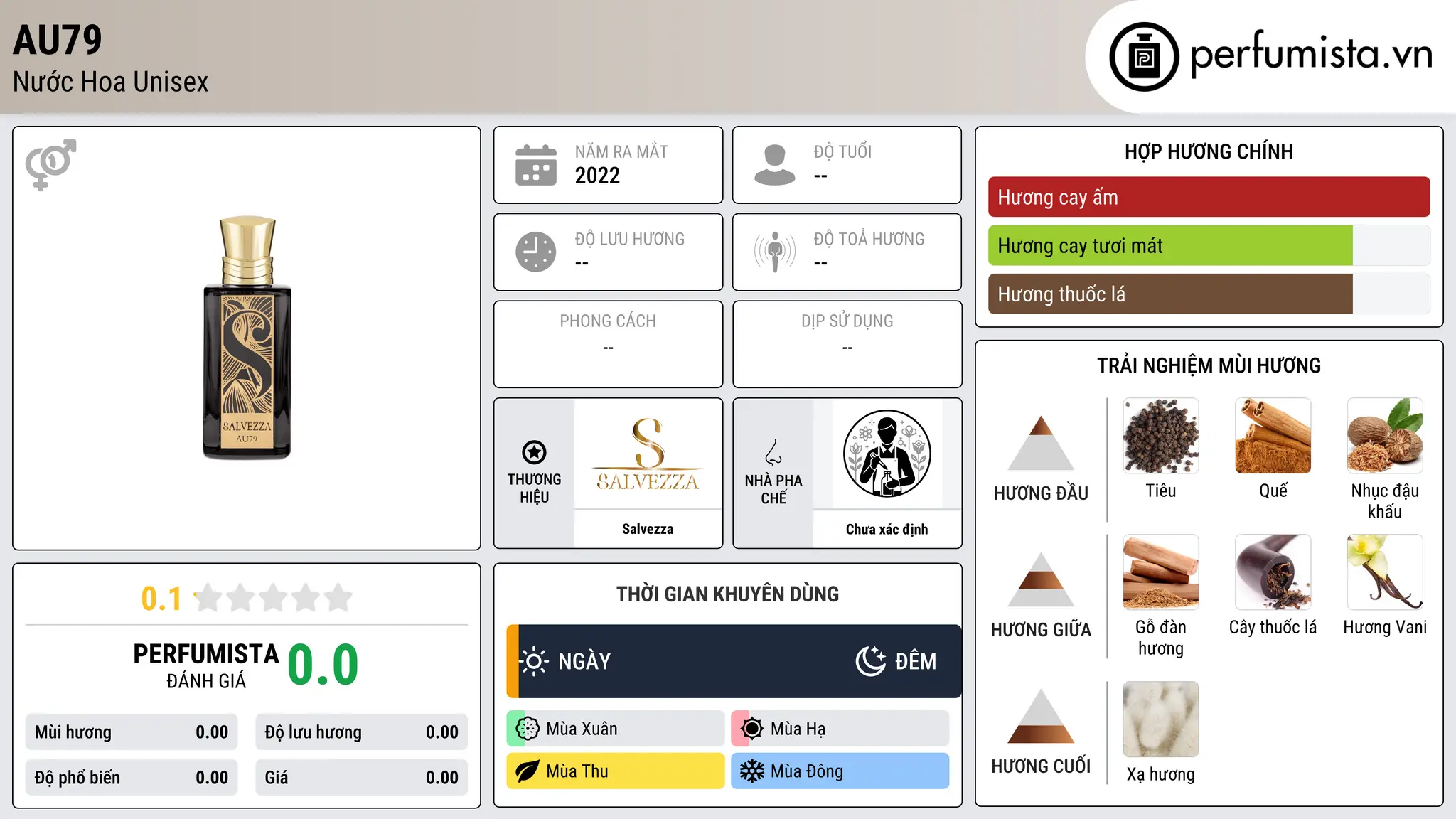1456x819 pixels.
Task: Click the person silhouette icon for Độ Tuổi
Action: click(774, 165)
